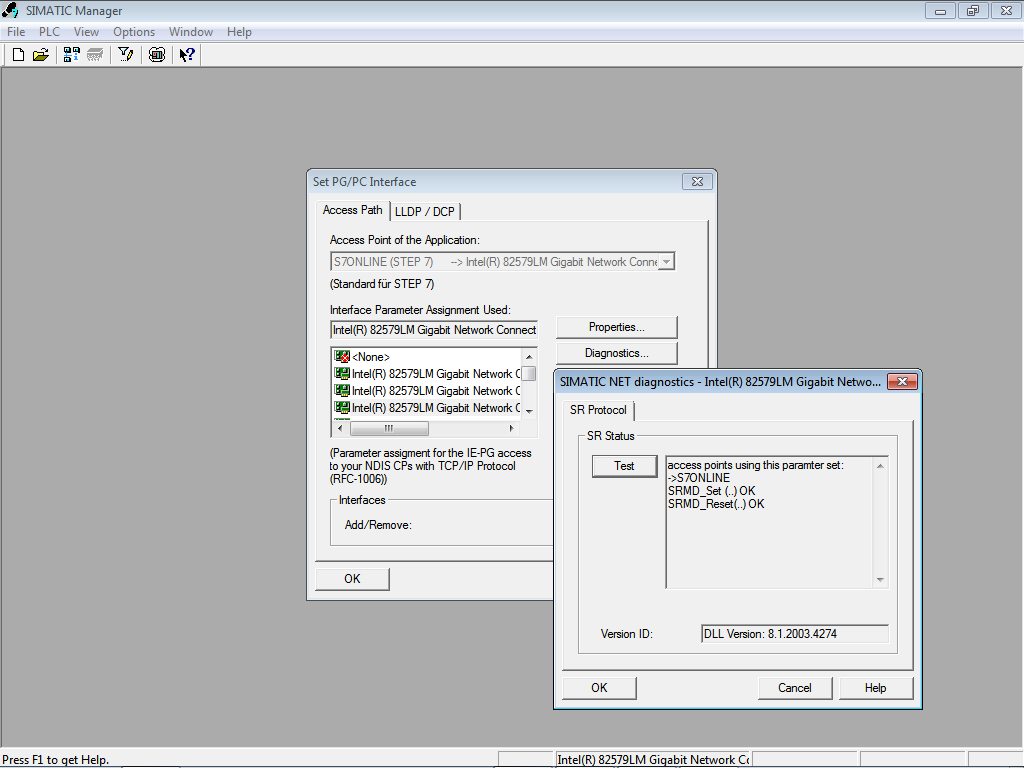Viewport: 1024px width, 768px height.
Task: Select the SR Protocol tab
Action: point(598,410)
